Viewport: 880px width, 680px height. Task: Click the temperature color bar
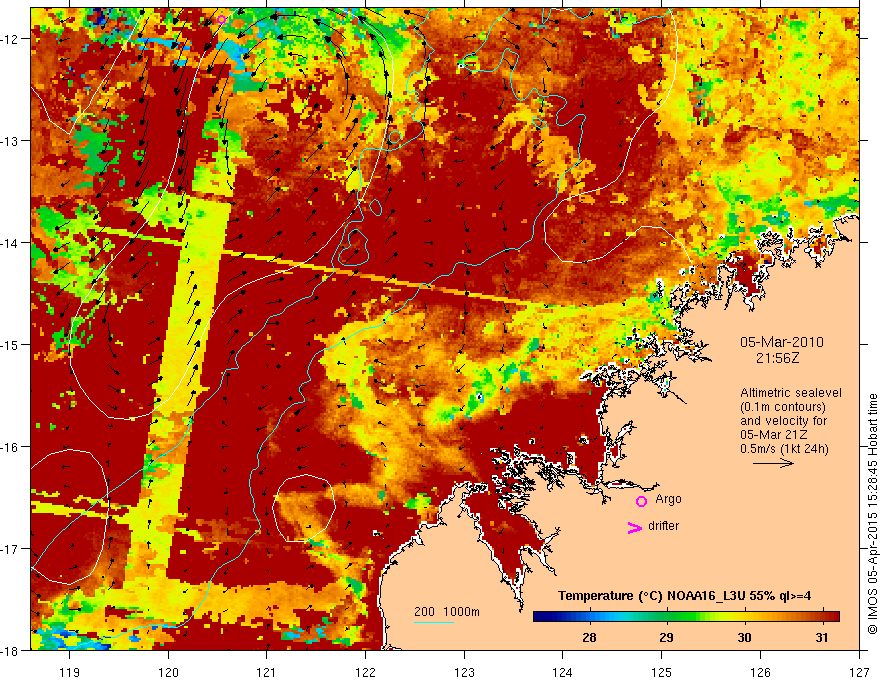tap(686, 616)
